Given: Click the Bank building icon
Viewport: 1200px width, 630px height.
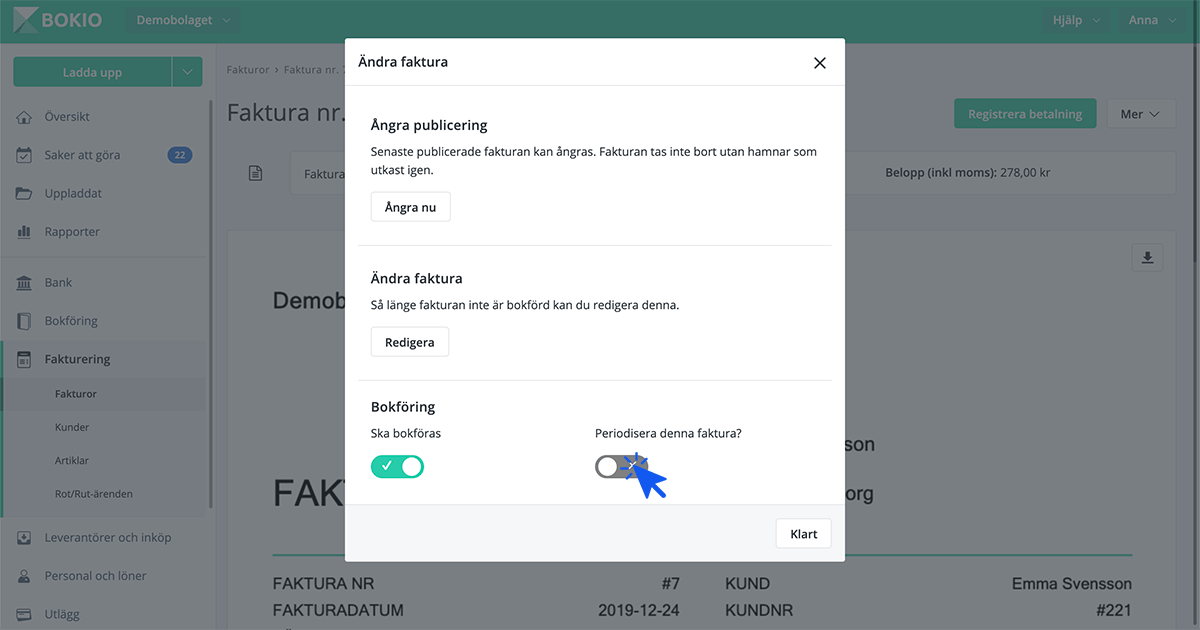Looking at the screenshot, I should (25, 283).
